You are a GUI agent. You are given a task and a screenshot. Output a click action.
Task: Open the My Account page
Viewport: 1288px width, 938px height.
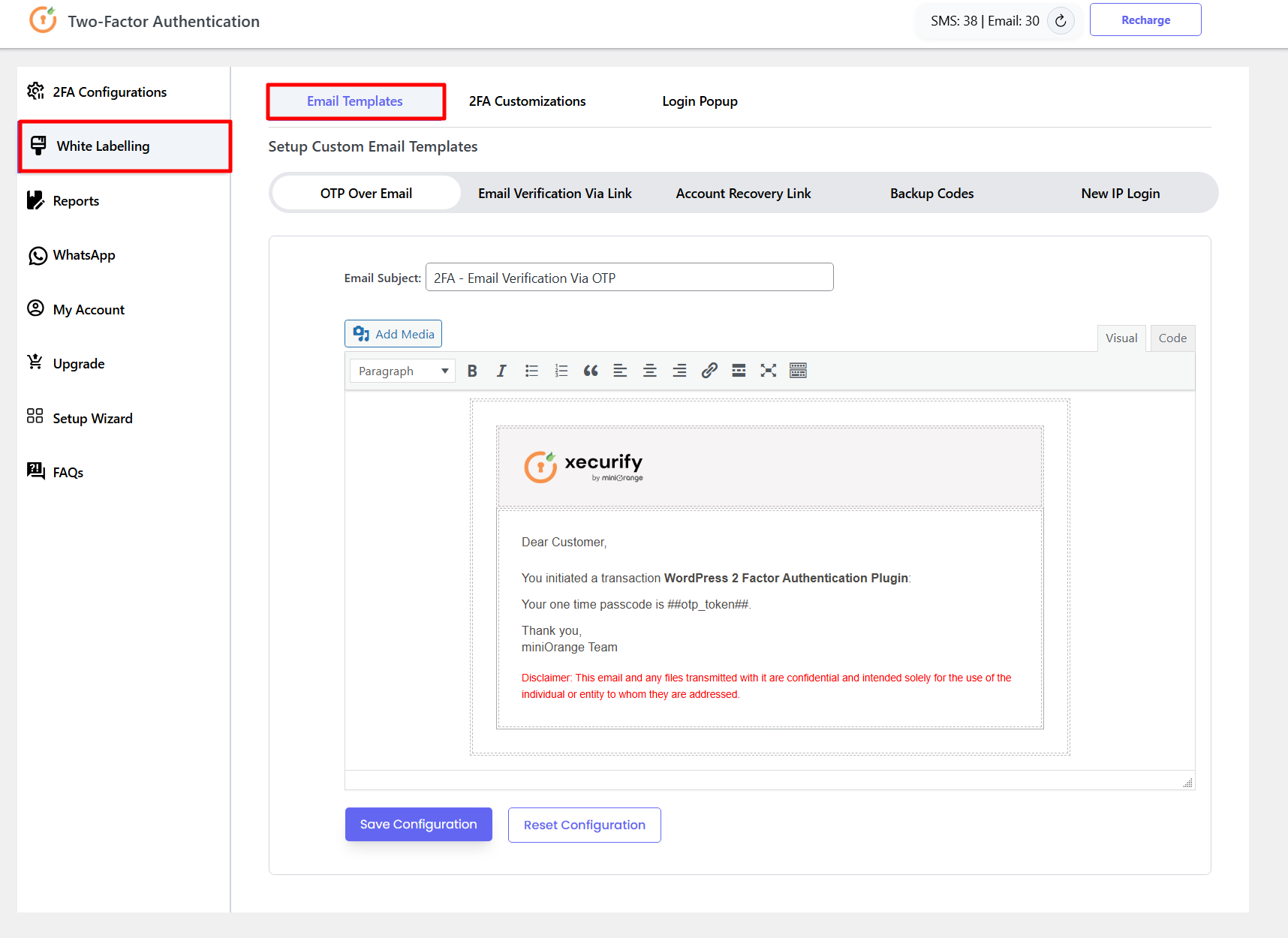pos(124,309)
